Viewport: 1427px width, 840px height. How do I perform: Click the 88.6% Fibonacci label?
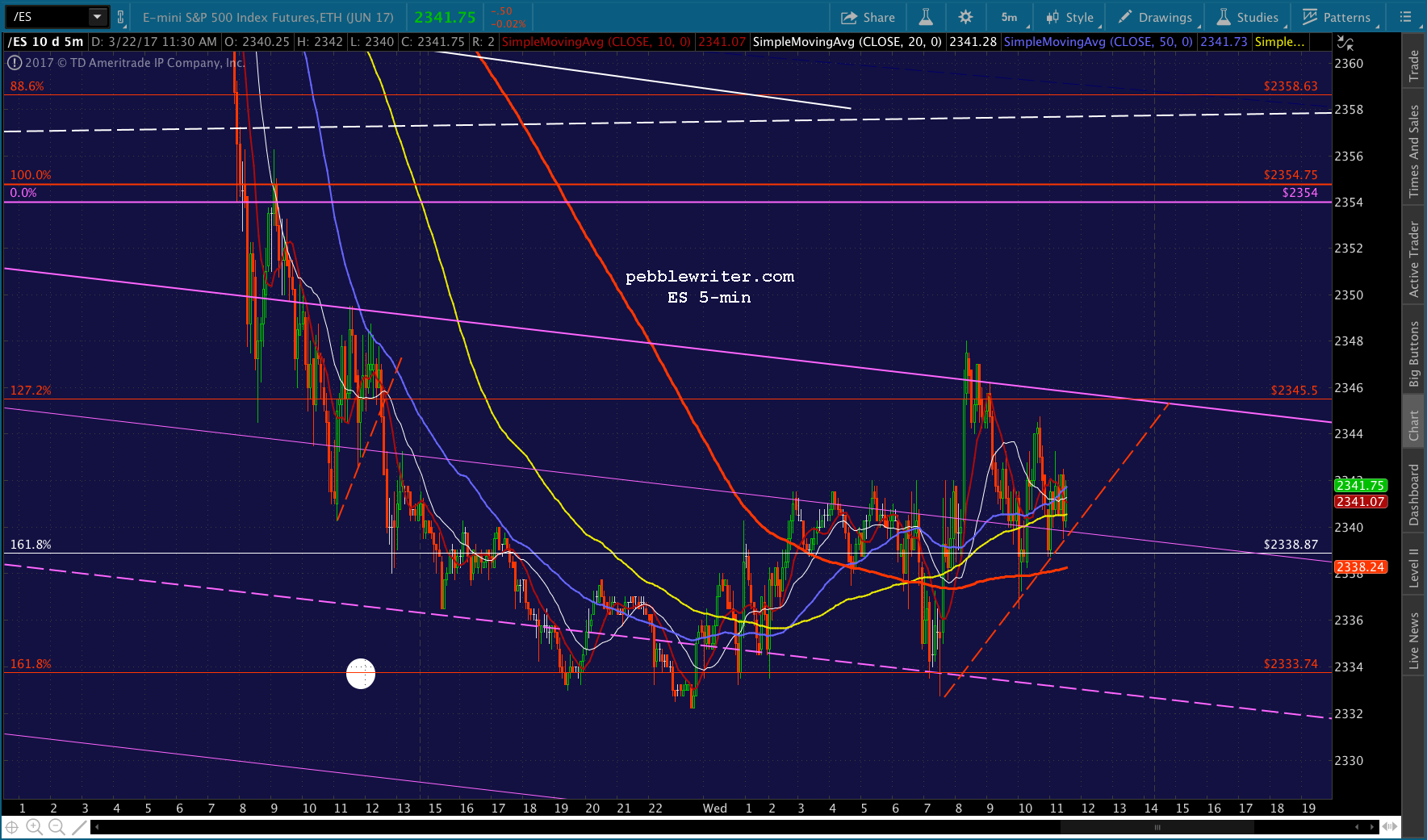[x=27, y=86]
